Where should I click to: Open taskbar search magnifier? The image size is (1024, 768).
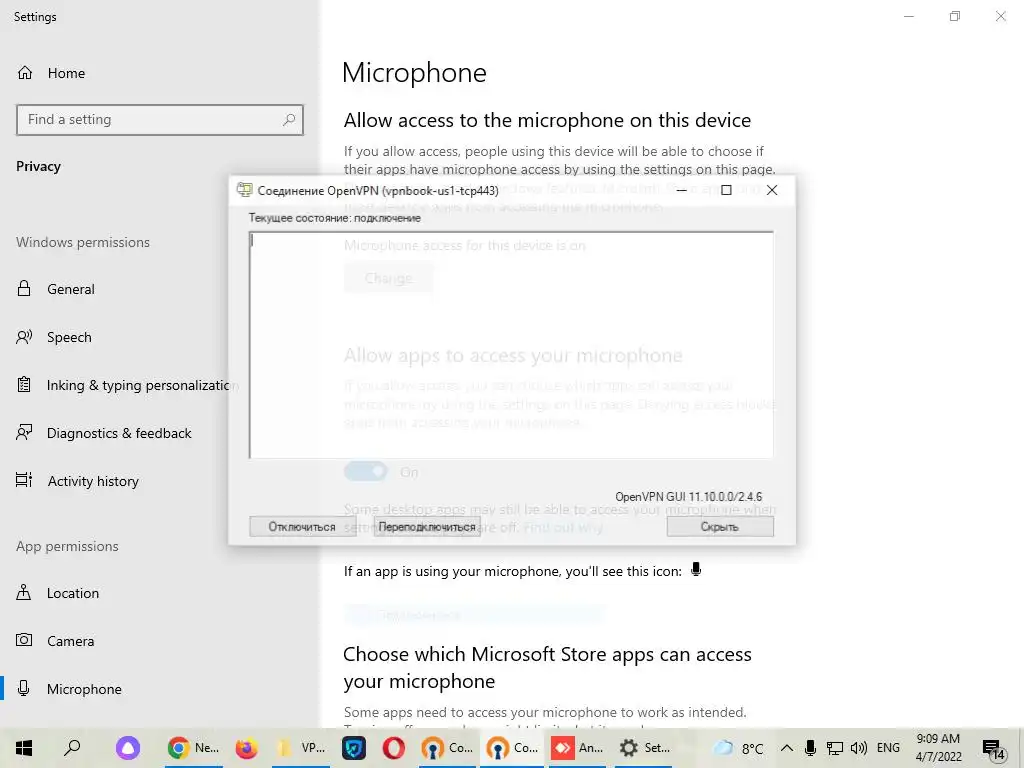(72, 748)
